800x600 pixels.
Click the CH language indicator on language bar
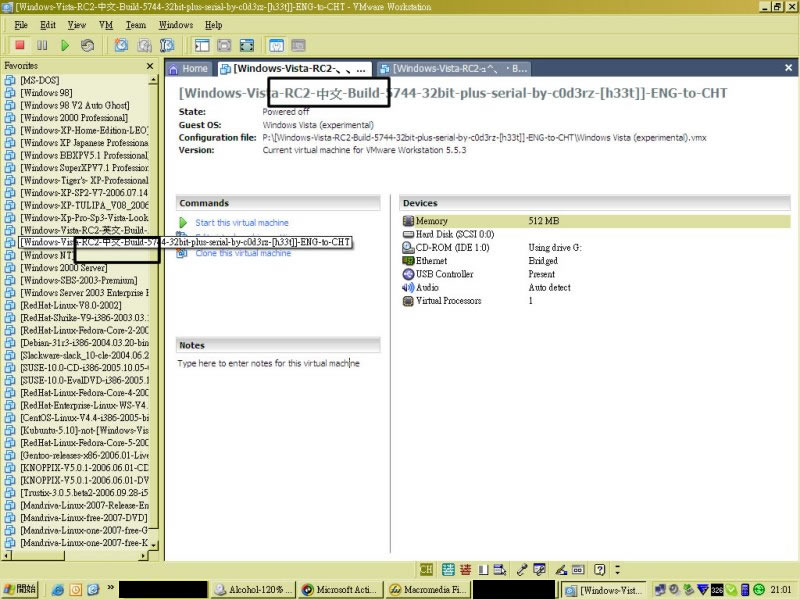426,569
